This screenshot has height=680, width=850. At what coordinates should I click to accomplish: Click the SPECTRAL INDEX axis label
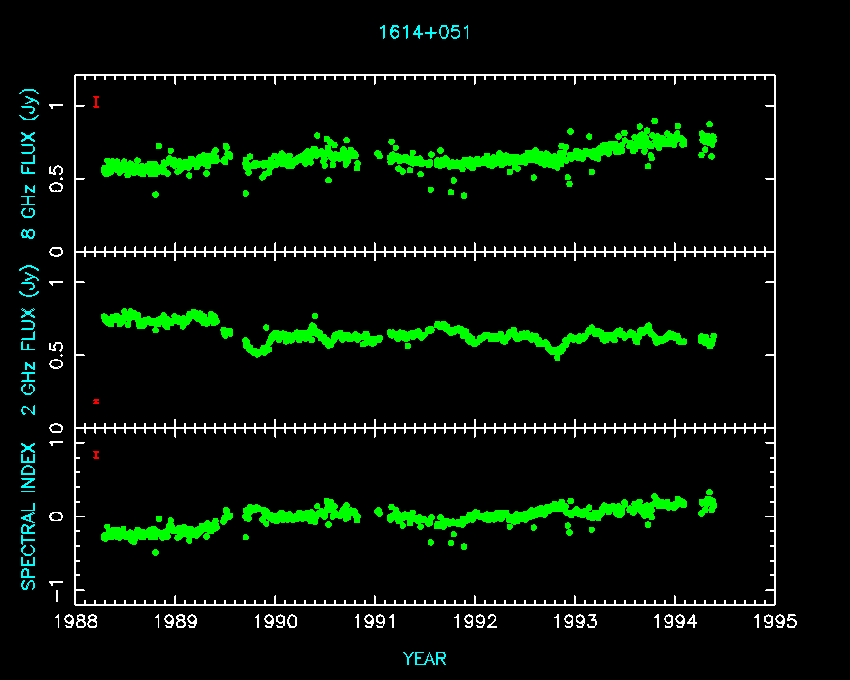pyautogui.click(x=30, y=515)
